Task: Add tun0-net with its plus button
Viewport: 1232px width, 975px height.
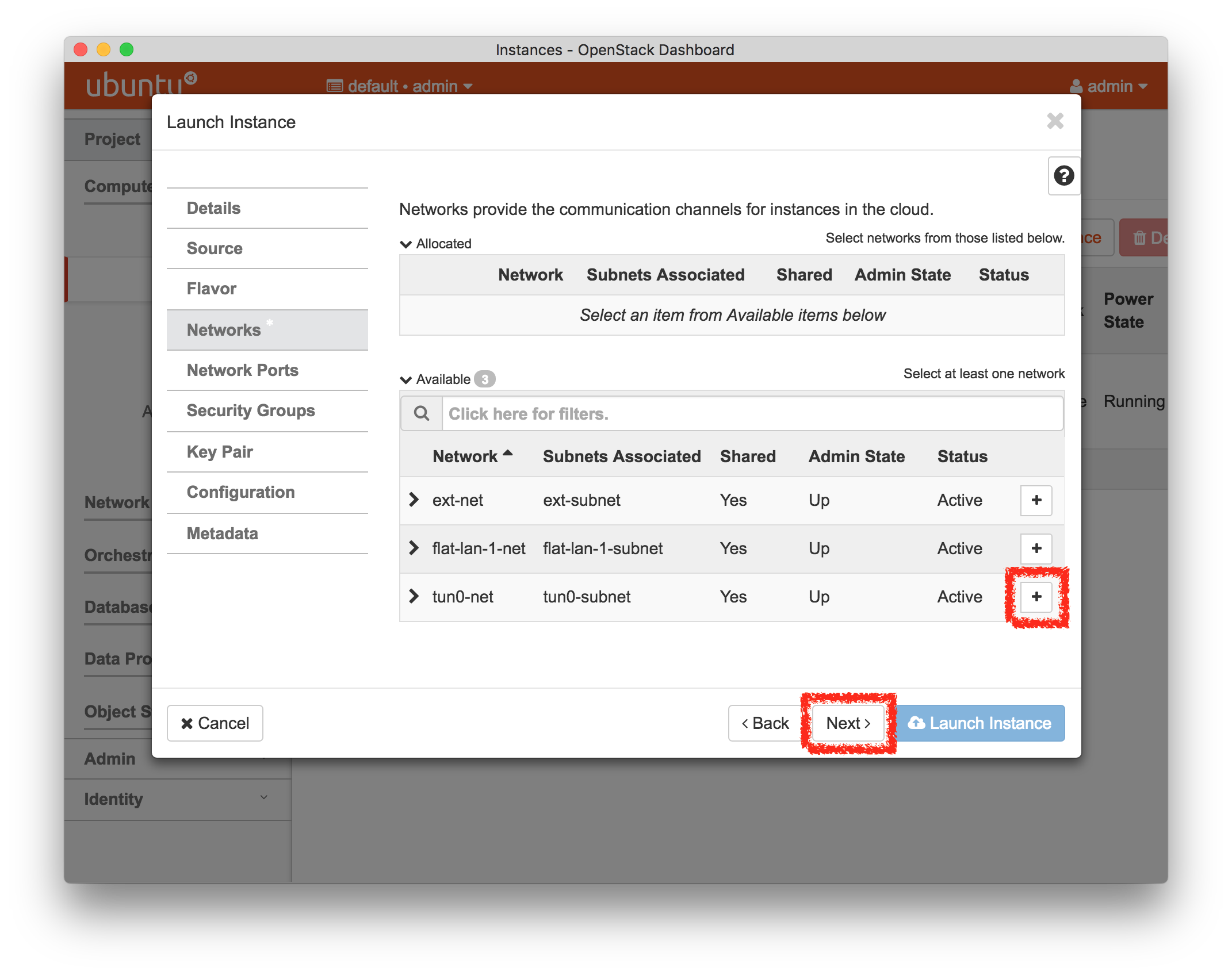Action: (1036, 597)
